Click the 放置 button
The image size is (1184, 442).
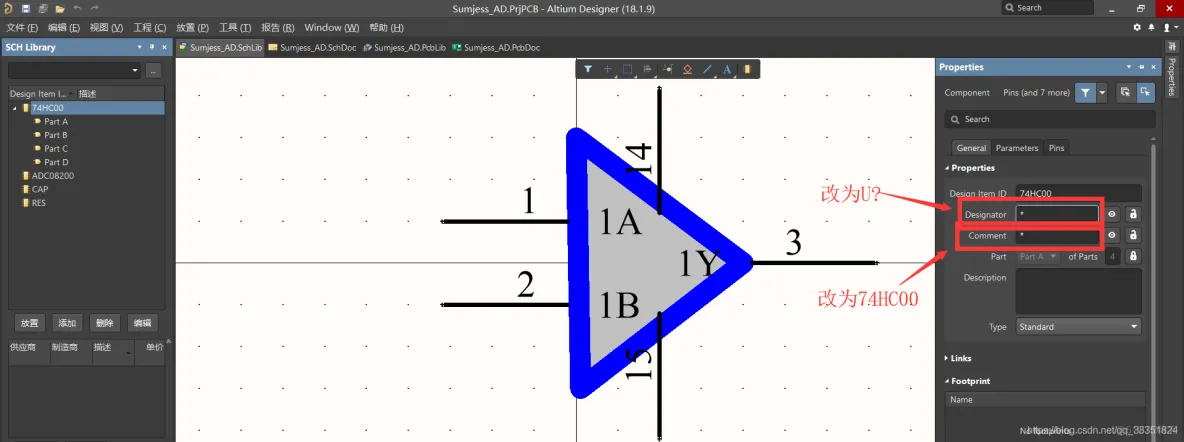[x=29, y=323]
